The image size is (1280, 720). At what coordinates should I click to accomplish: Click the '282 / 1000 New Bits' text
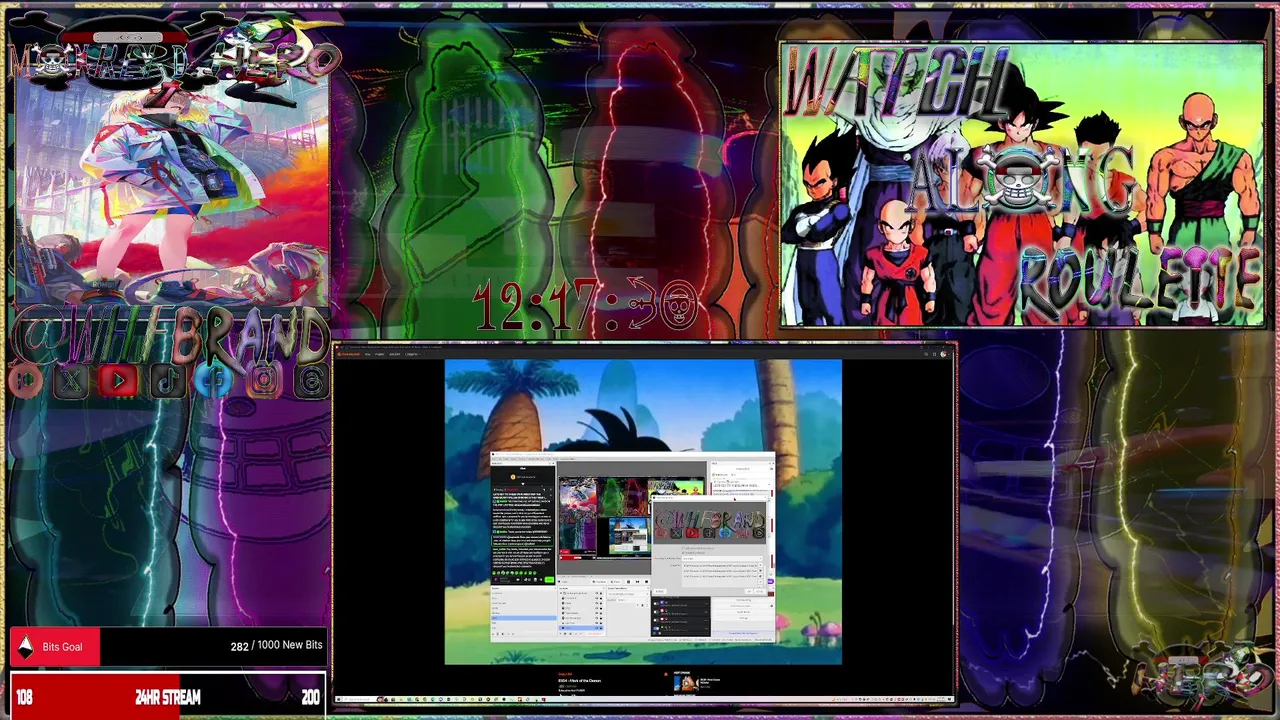tap(276, 645)
